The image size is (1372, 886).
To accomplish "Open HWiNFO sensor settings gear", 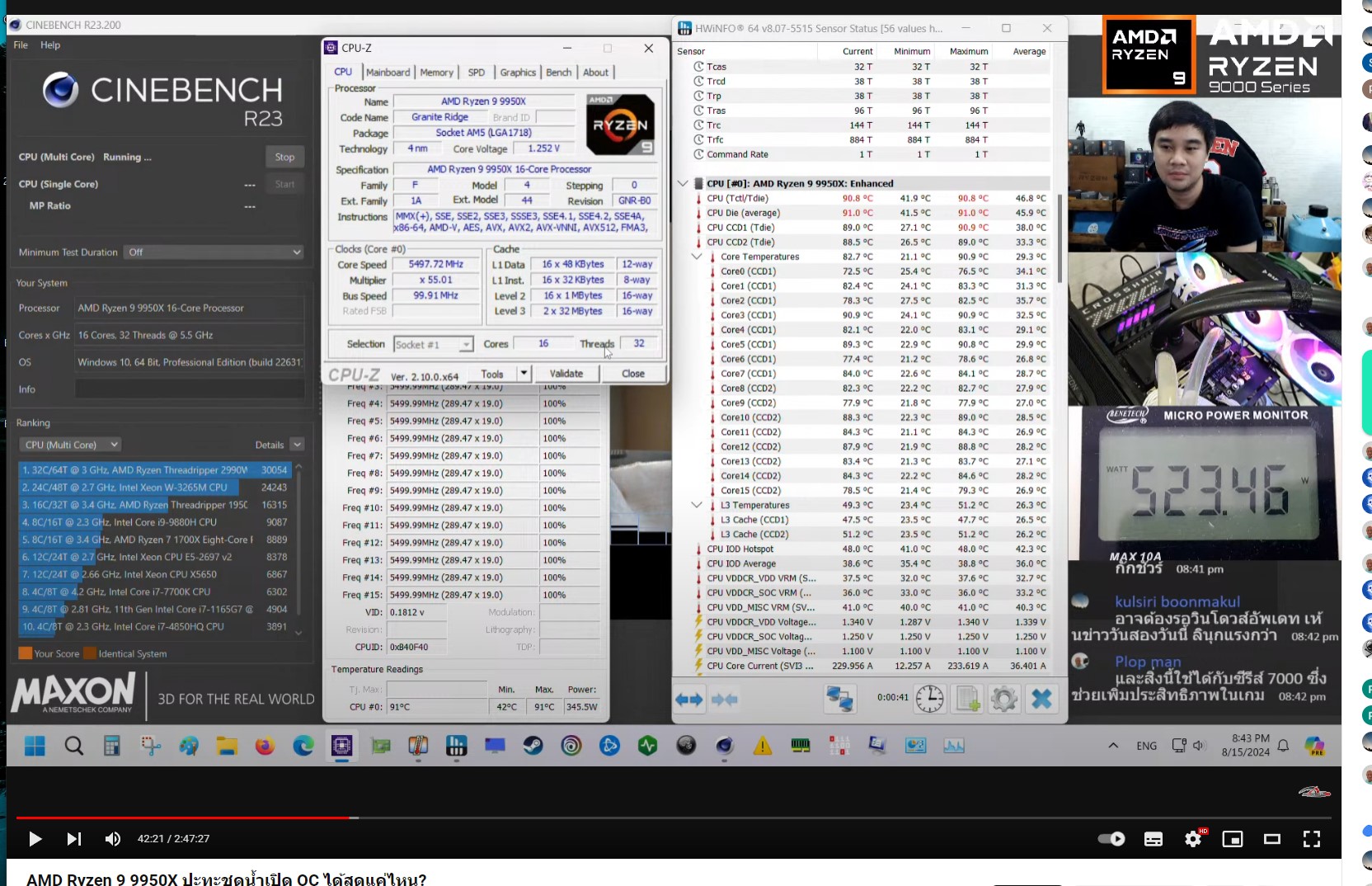I will pos(1004,700).
